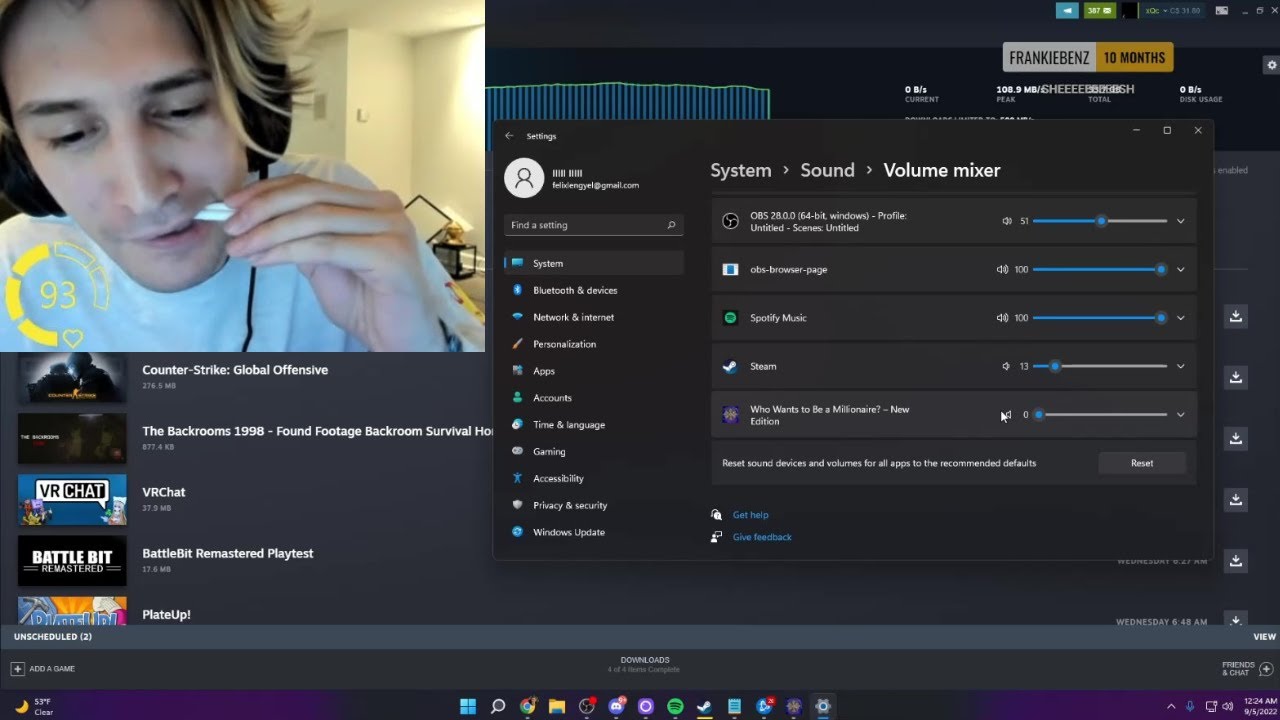Expand the OBS 28.0.0 volume row
Viewport: 1280px width, 720px height.
(1180, 221)
